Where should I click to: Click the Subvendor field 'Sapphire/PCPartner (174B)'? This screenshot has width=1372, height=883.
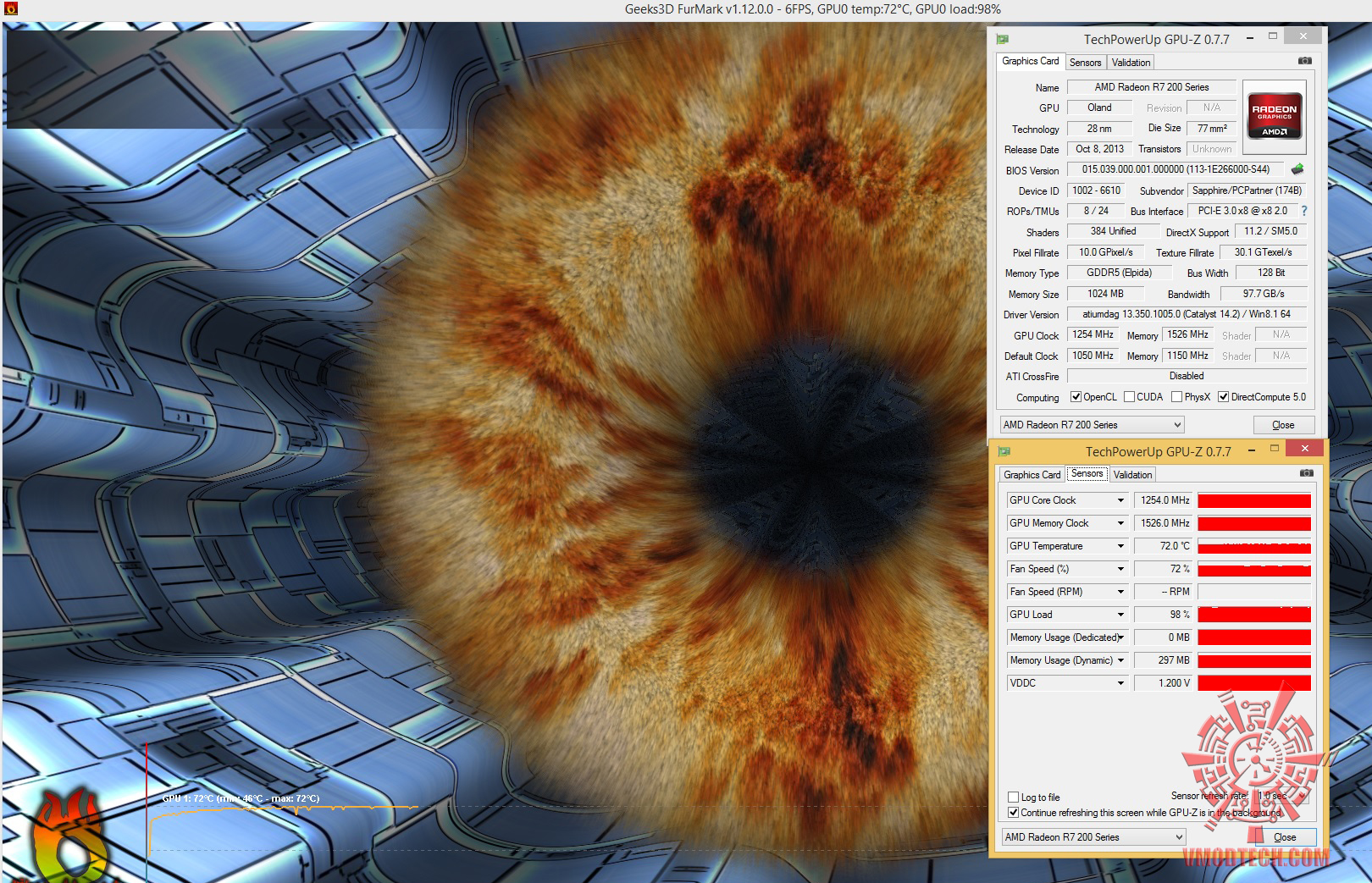(1247, 190)
